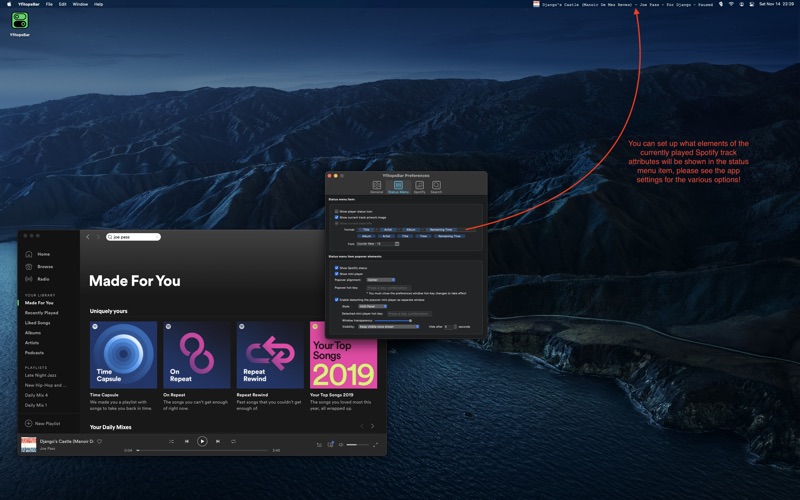The image size is (800, 500).
Task: Toggle Show player status icon checkbox
Action: tap(336, 212)
